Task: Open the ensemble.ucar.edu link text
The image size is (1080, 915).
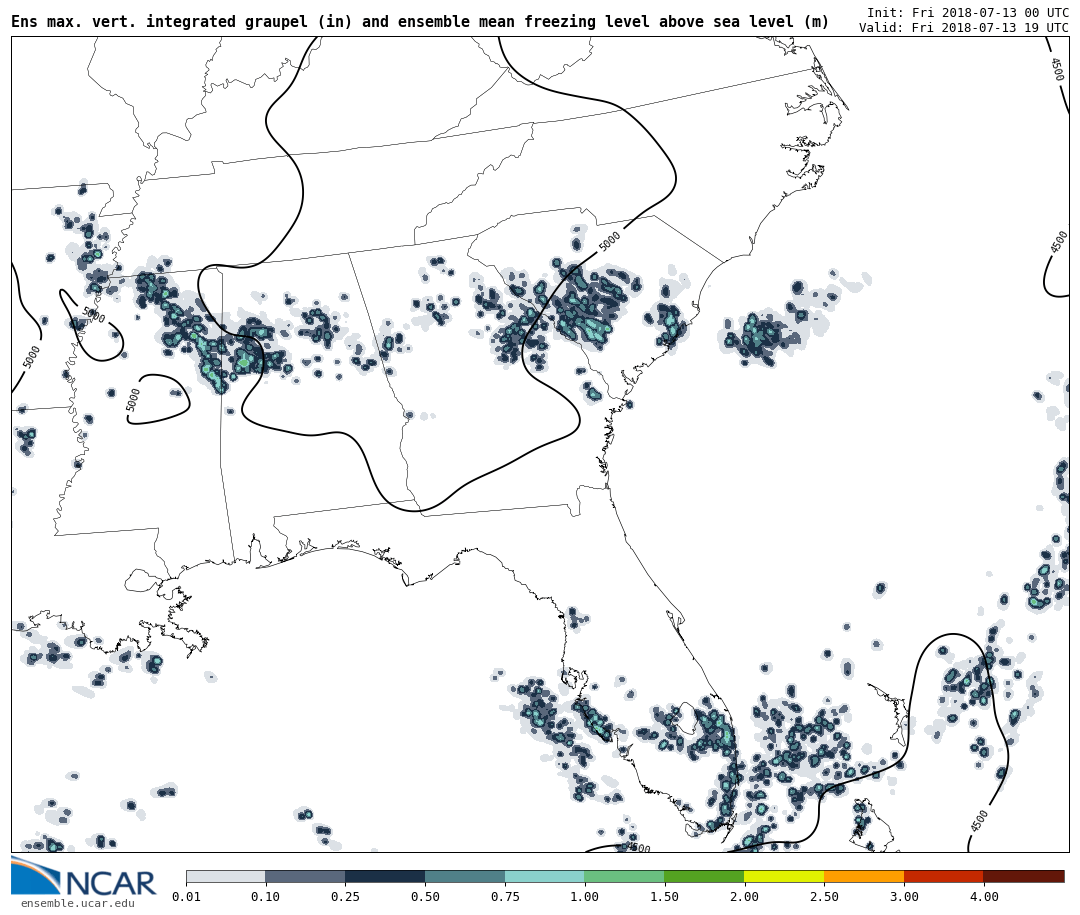Action: pos(77,904)
